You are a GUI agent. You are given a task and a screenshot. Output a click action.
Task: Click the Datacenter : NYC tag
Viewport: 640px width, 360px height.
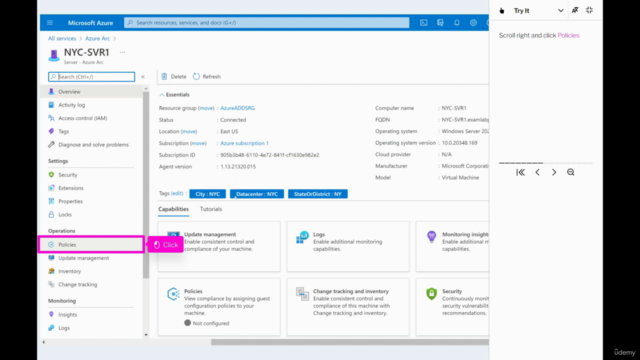tap(257, 194)
